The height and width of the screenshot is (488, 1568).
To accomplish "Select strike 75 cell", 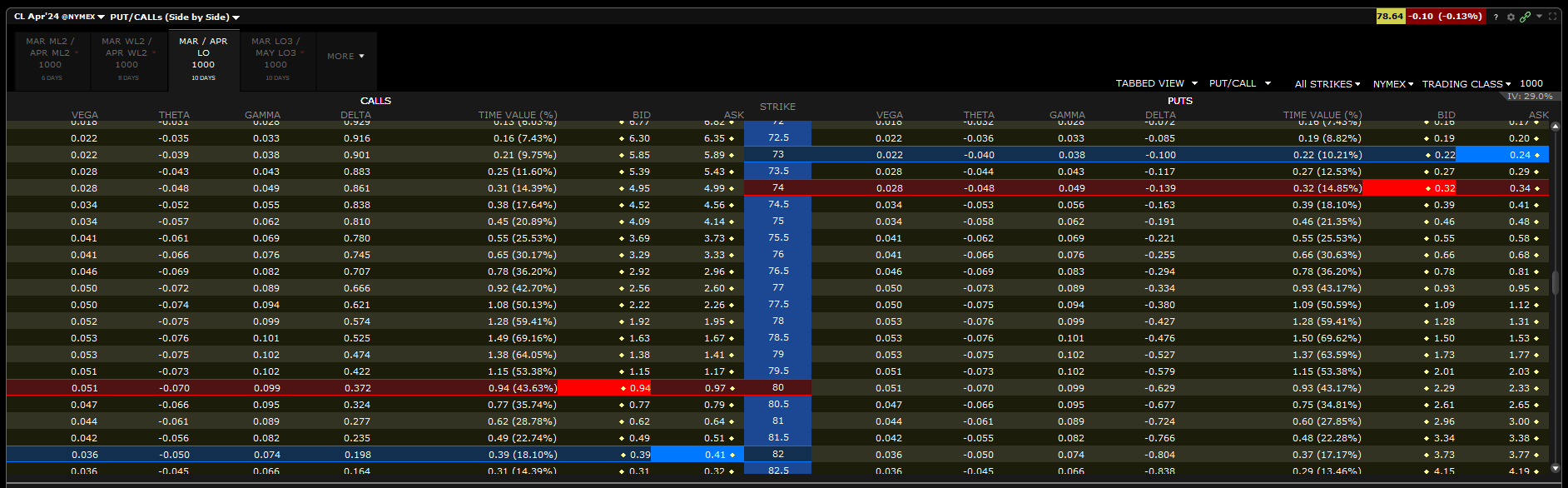I will [x=777, y=221].
